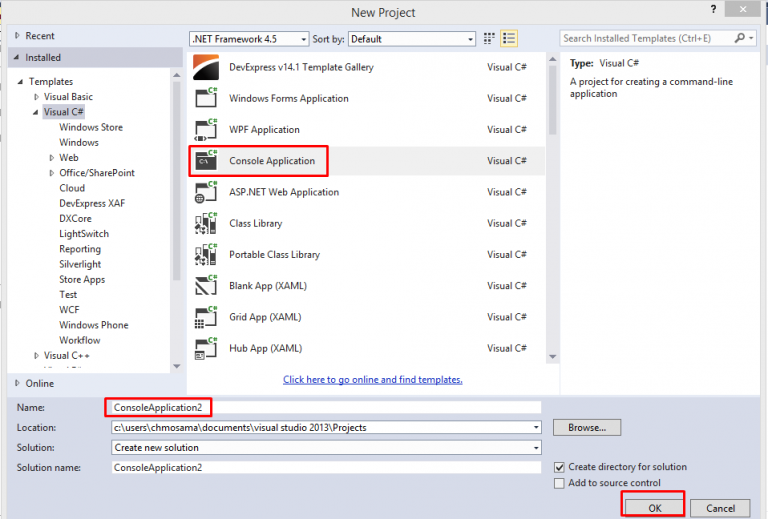This screenshot has height=519, width=768.
Task: Click the Browse... button
Action: (587, 427)
